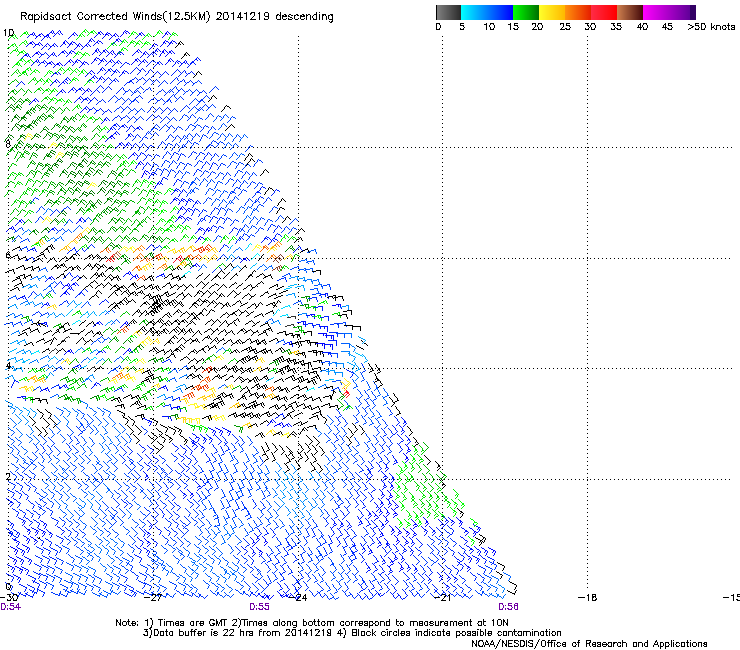740x650 pixels.
Task: Click the latitude axis label '6'
Action: 8,255
